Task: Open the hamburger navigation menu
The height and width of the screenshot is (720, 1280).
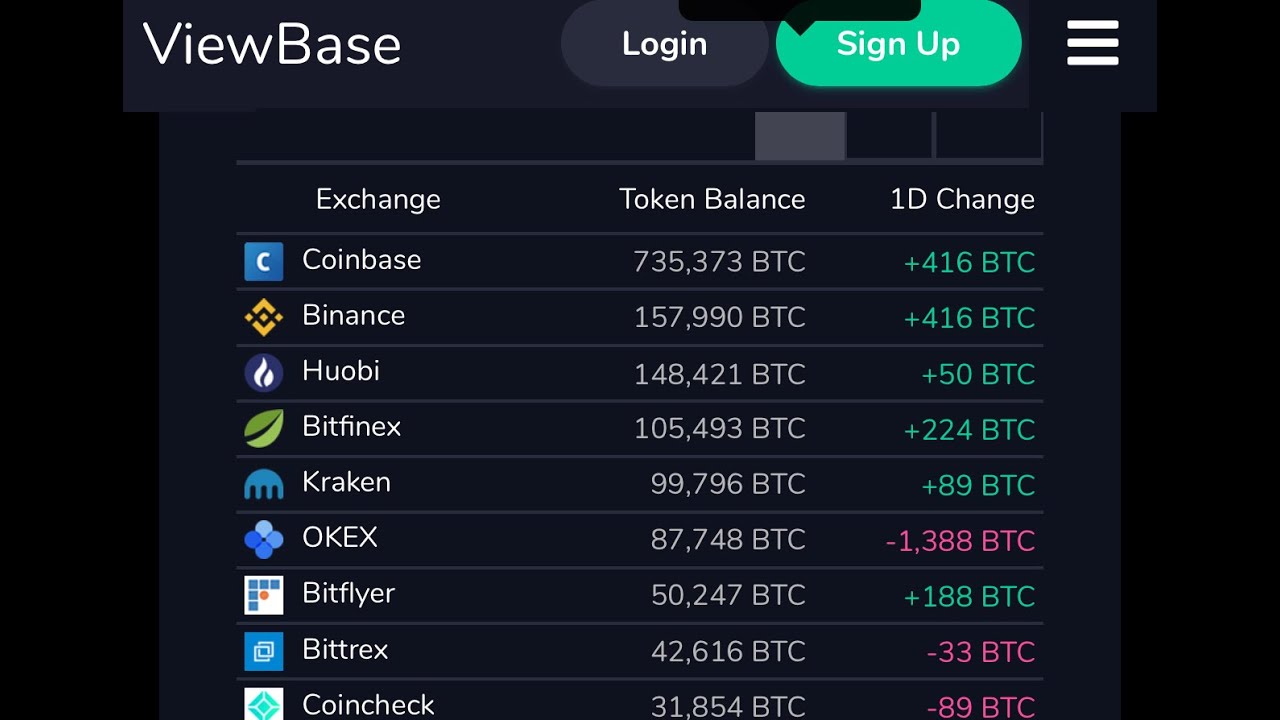Action: (1092, 44)
